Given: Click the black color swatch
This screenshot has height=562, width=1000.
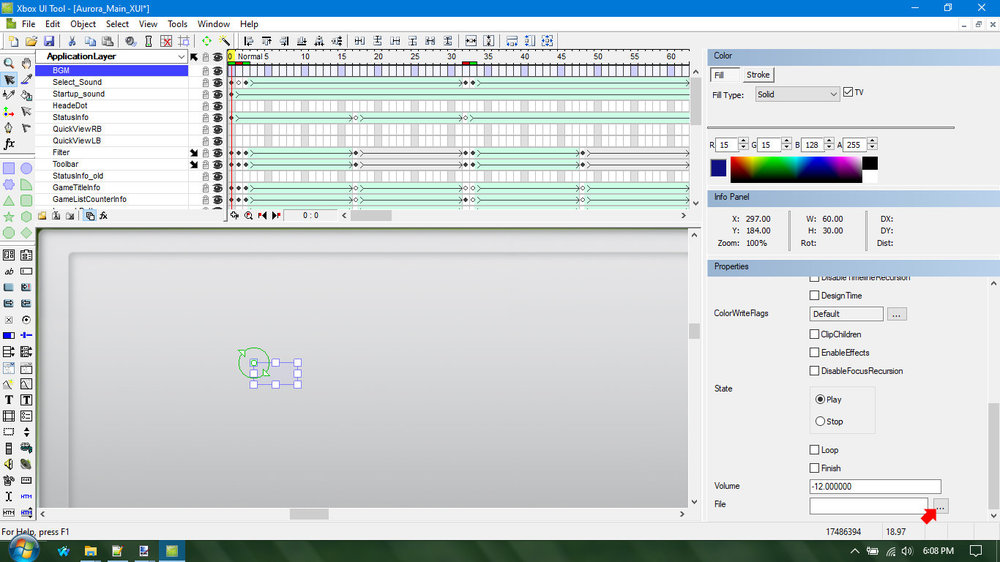Looking at the screenshot, I should pyautogui.click(x=870, y=163).
